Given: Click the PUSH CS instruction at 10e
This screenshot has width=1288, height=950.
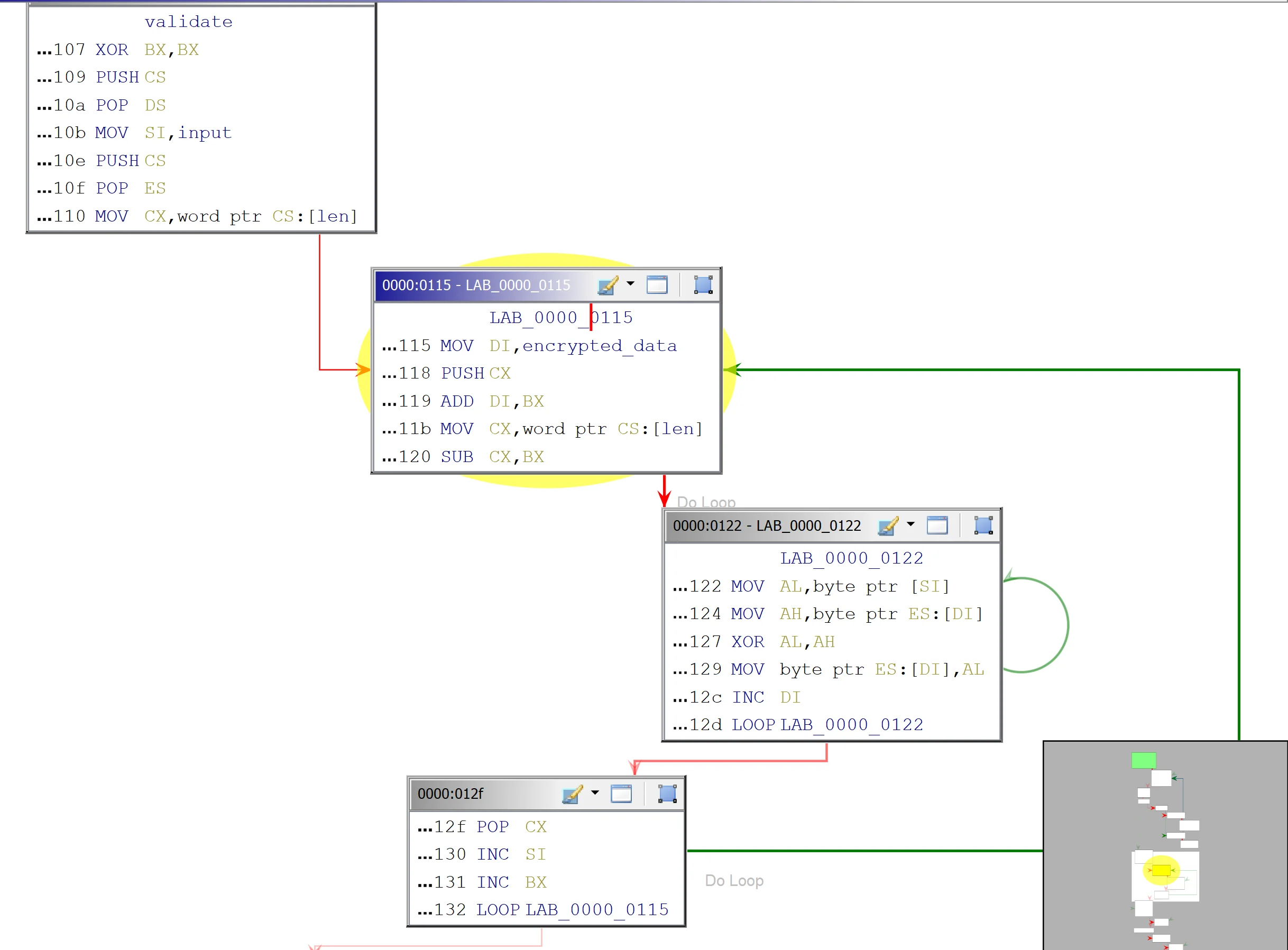Looking at the screenshot, I should (x=101, y=160).
